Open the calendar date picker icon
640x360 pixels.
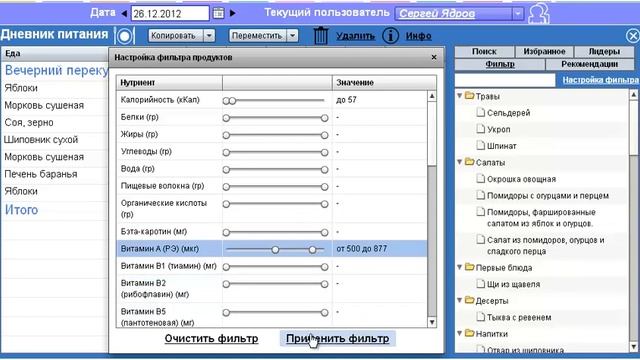click(218, 13)
